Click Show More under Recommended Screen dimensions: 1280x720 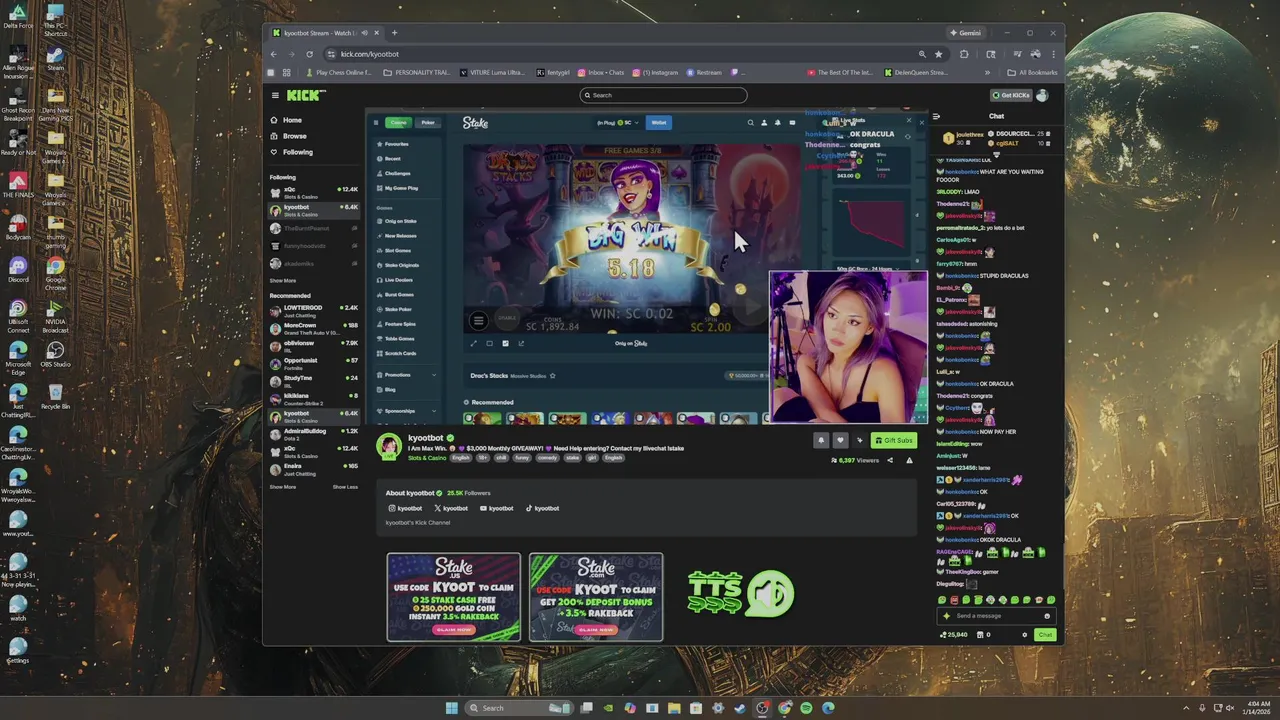(282, 487)
